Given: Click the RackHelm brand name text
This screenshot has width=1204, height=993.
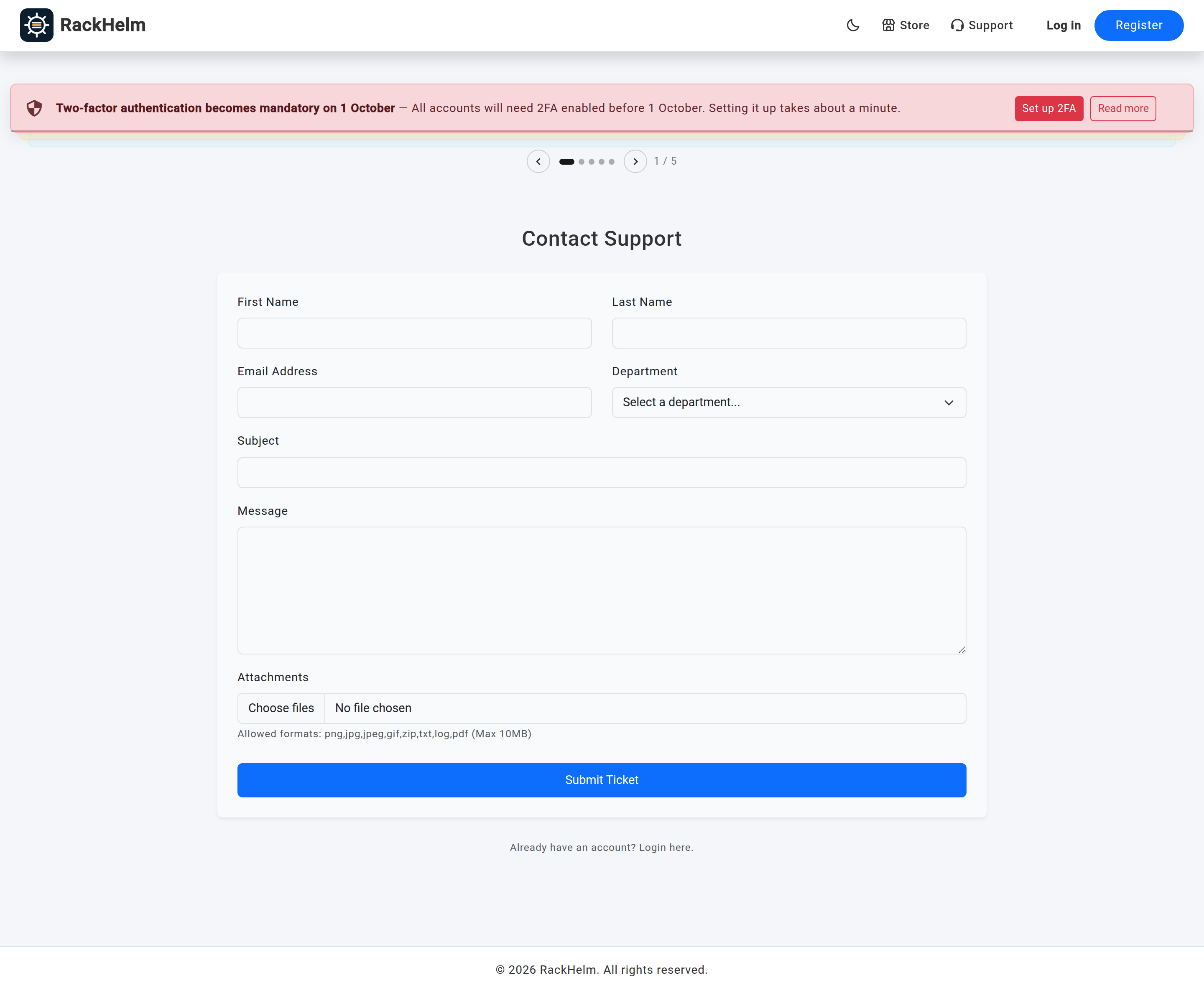Looking at the screenshot, I should tap(103, 25).
